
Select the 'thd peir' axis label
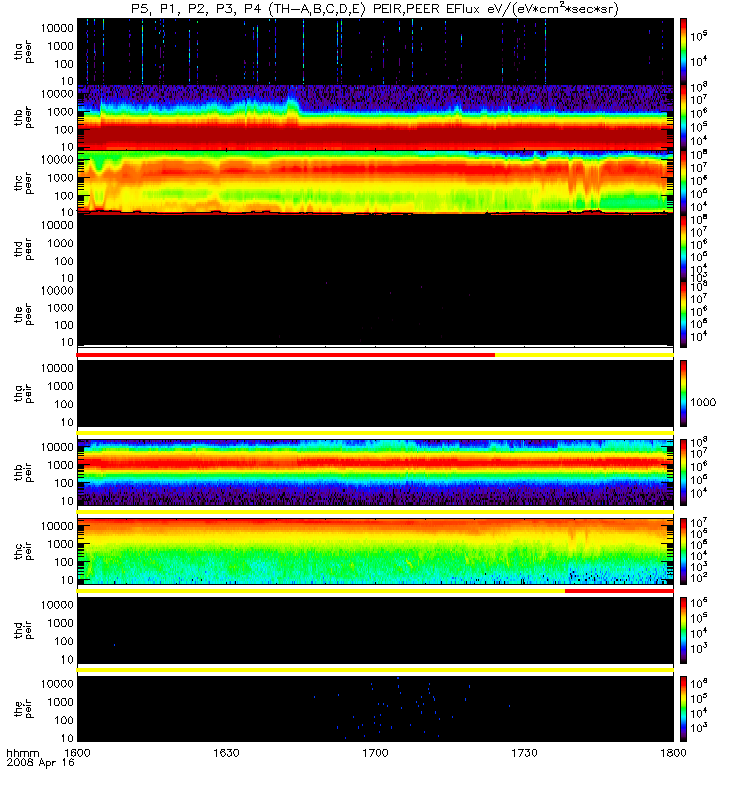[23, 631]
